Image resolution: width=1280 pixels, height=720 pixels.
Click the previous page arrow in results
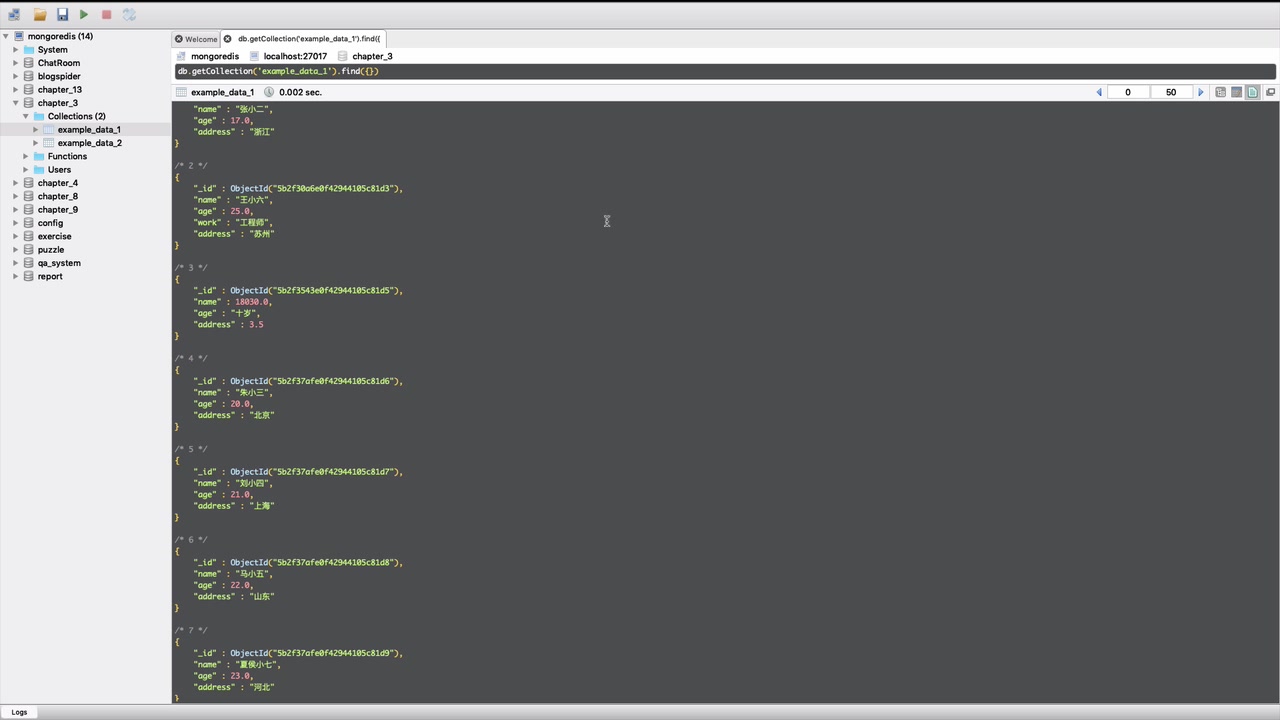[1098, 92]
